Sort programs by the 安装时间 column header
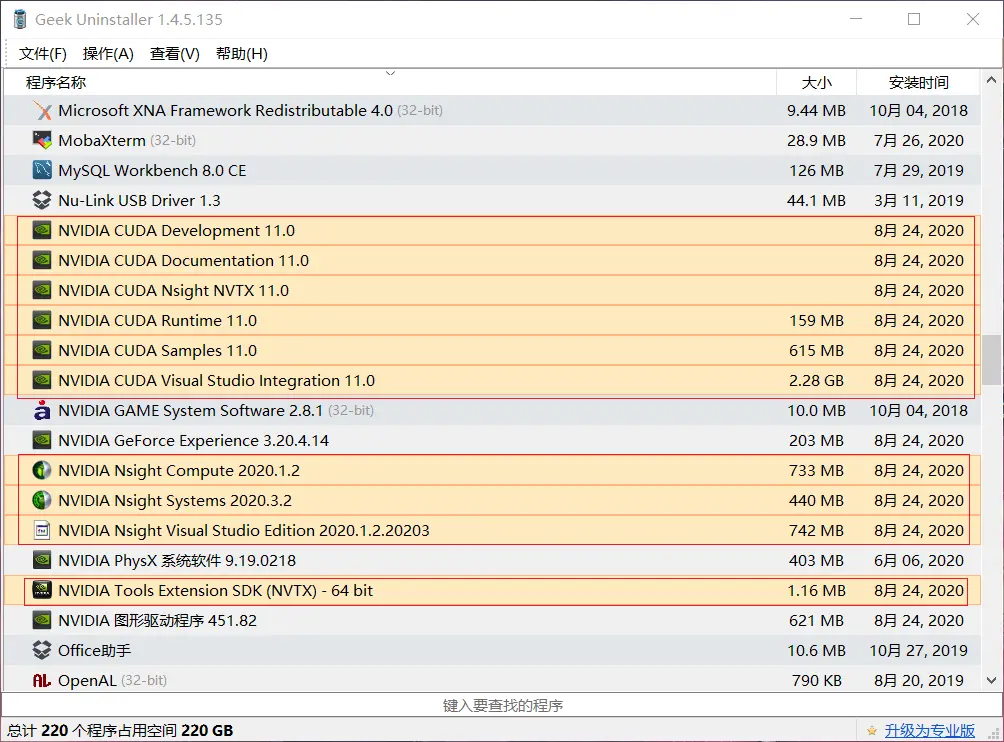The width and height of the screenshot is (1004, 742). click(919, 82)
